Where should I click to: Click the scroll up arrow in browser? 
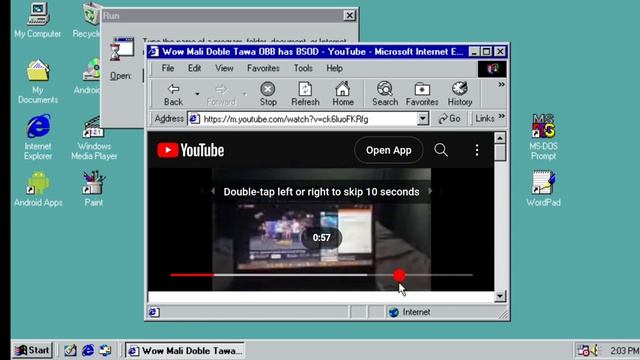coord(500,138)
